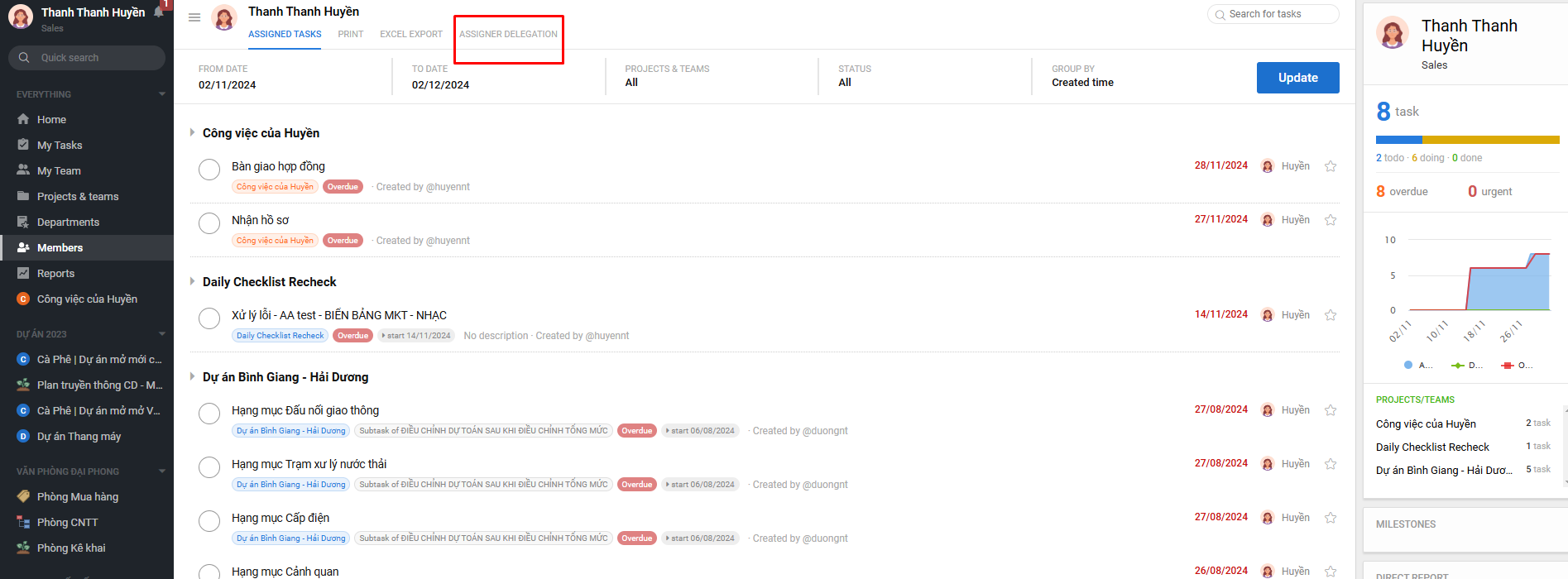The width and height of the screenshot is (1568, 579).
Task: Open the notification bell icon
Action: pos(159,12)
